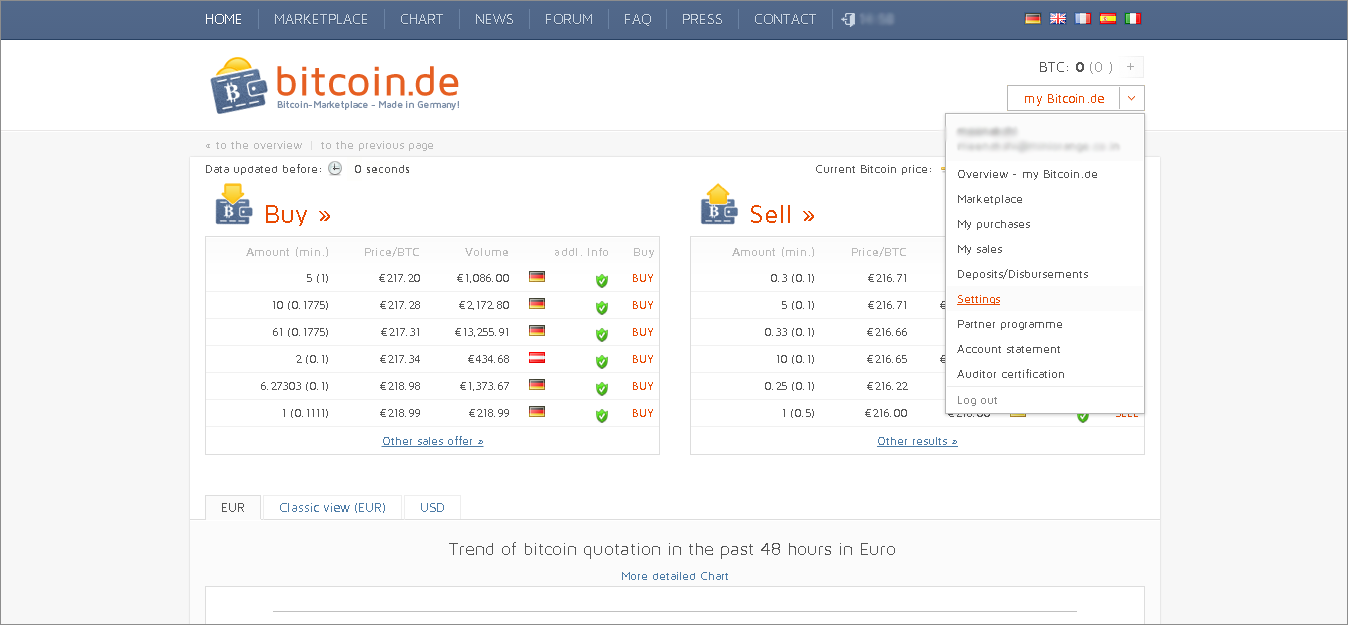This screenshot has height=625, width=1348.
Task: Open FAQ in the top navigation
Action: click(x=637, y=19)
